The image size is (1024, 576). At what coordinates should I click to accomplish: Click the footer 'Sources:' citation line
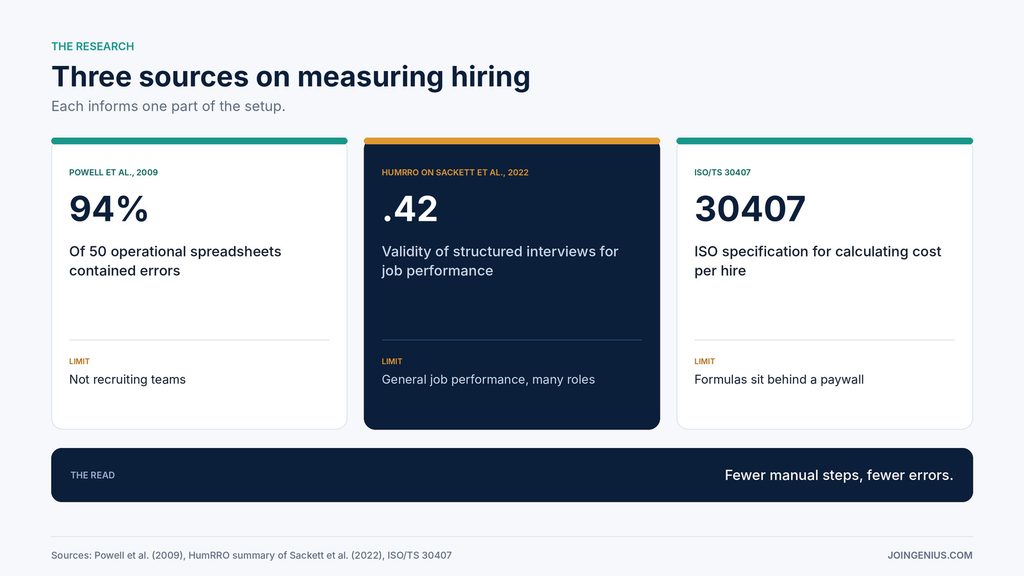pyautogui.click(x=251, y=555)
